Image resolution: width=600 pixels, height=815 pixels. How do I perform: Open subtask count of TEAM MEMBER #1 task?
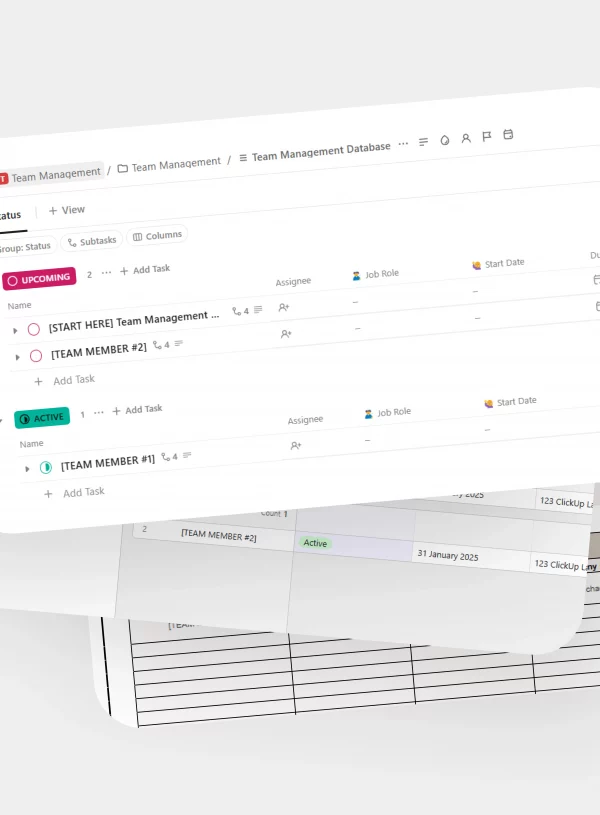click(169, 457)
